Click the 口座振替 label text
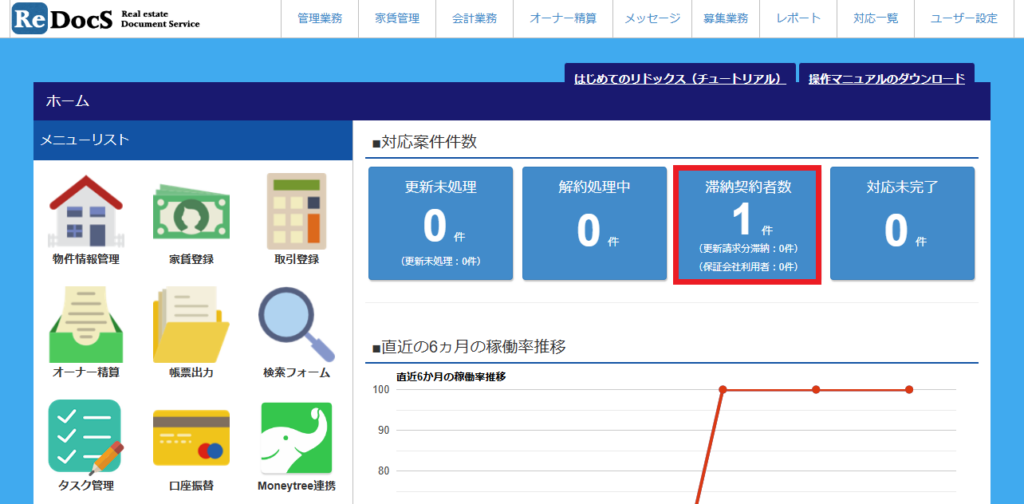This screenshot has height=504, width=1024. point(191,486)
